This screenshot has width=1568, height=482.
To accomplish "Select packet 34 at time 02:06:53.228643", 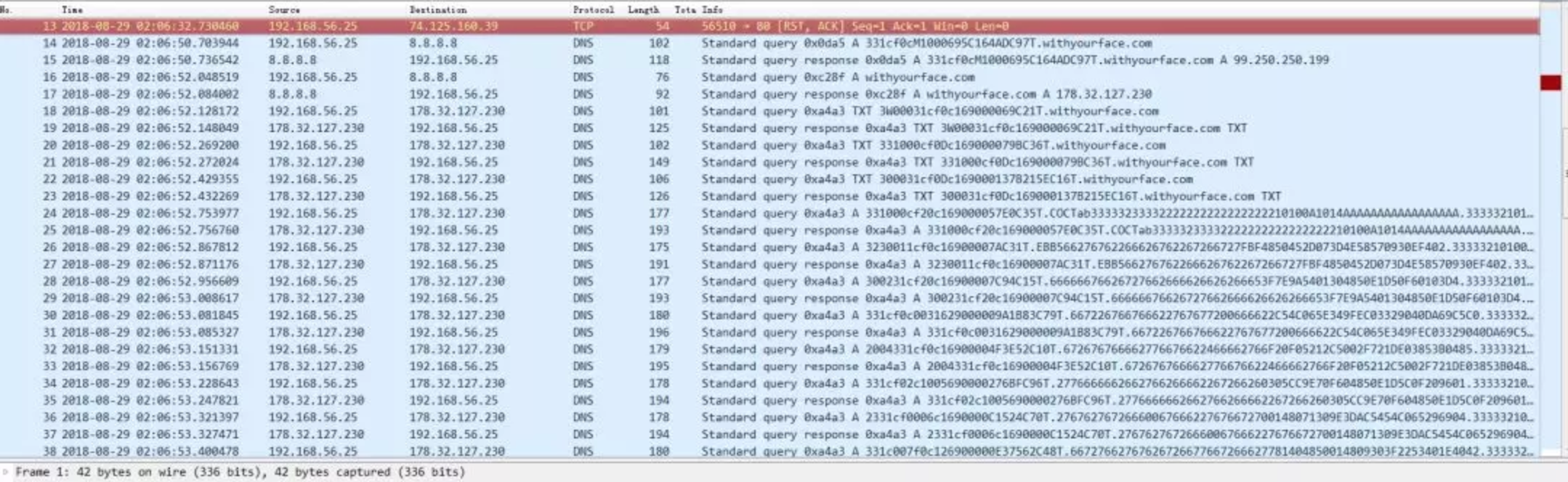I will [x=769, y=383].
